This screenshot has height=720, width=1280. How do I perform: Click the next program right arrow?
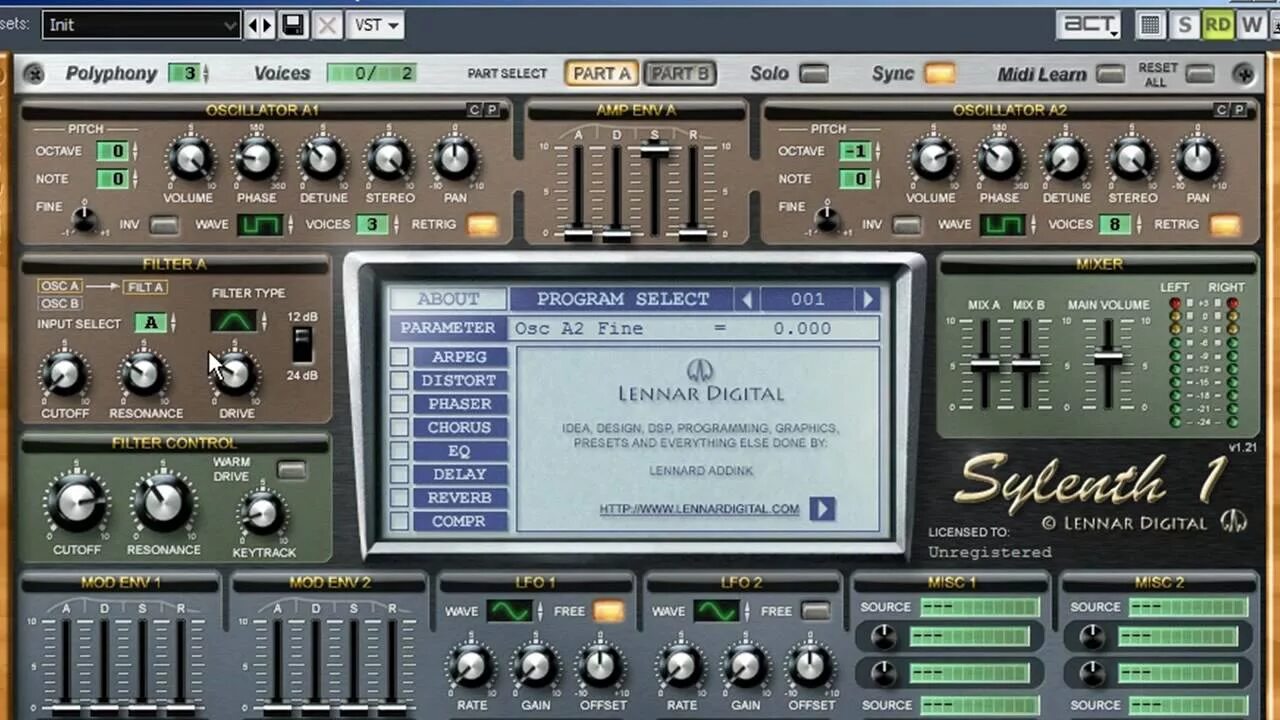coord(868,299)
